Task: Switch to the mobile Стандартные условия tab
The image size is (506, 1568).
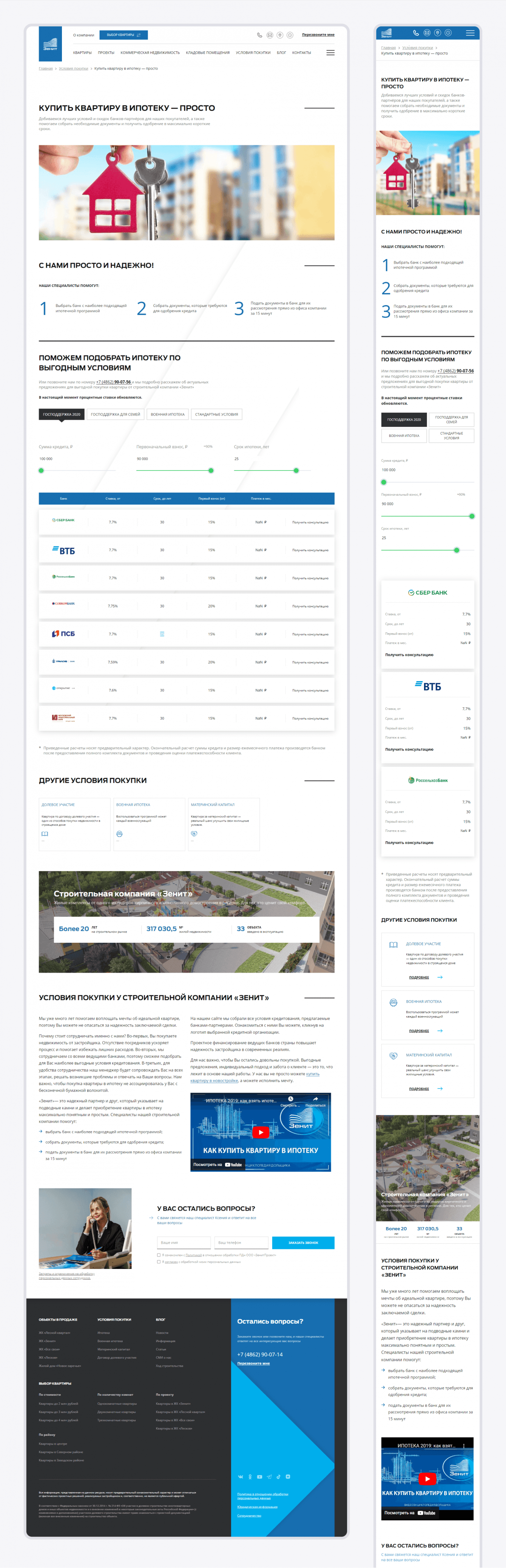Action: [x=451, y=435]
